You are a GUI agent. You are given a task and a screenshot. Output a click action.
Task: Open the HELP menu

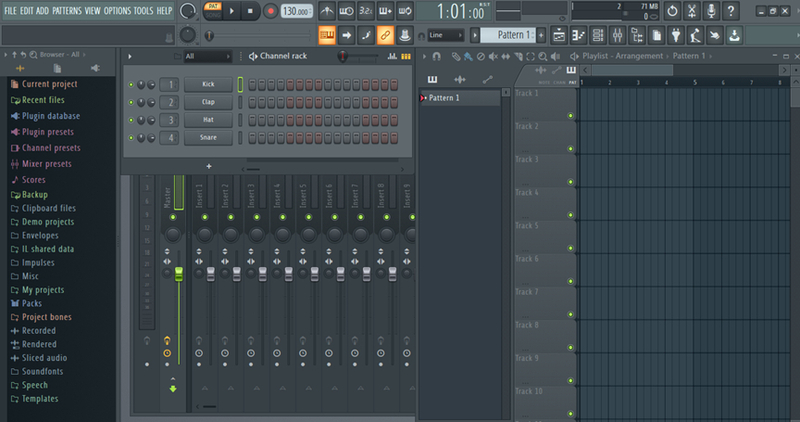coord(164,11)
